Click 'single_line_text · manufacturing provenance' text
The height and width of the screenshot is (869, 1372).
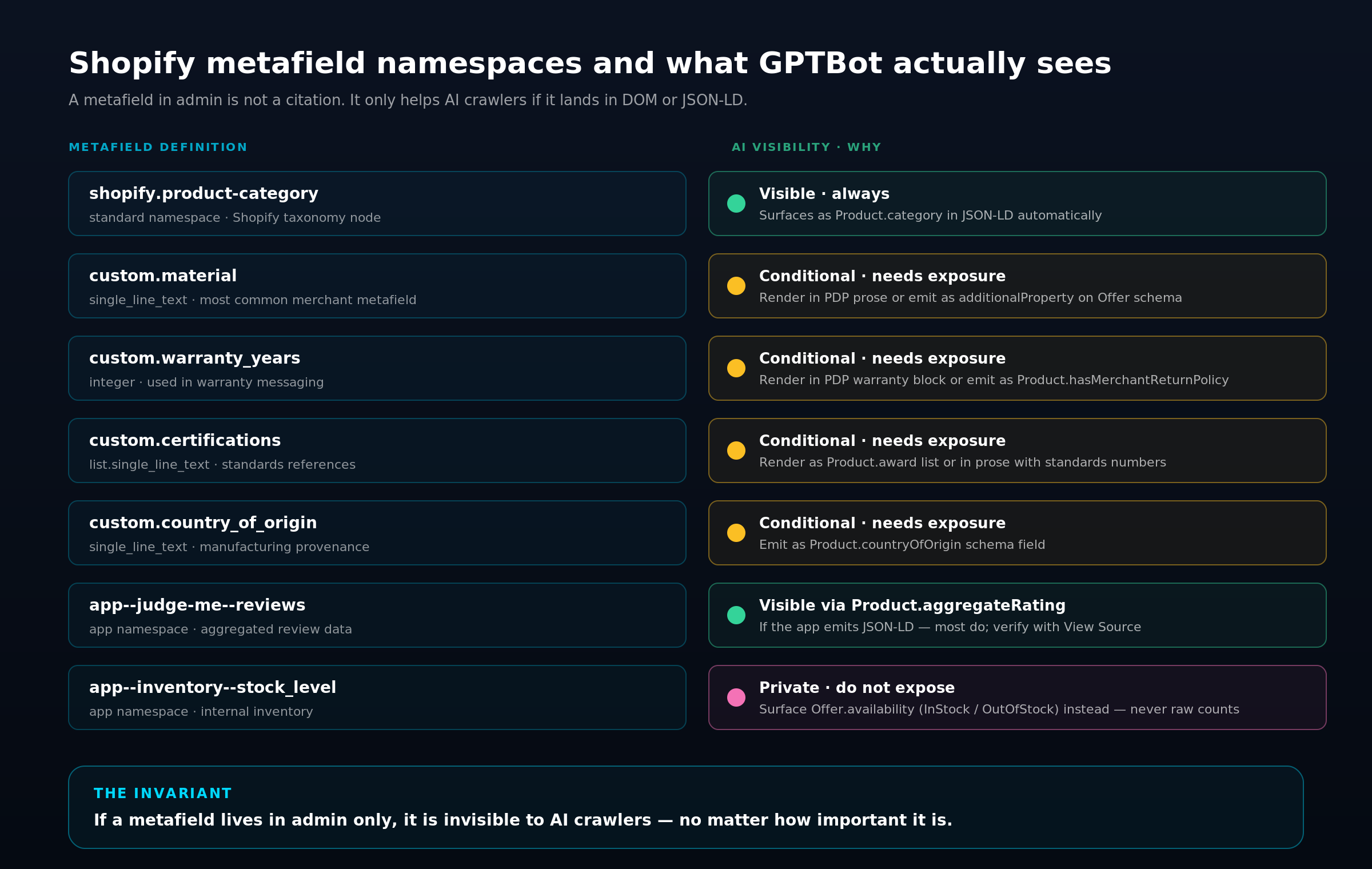[229, 547]
